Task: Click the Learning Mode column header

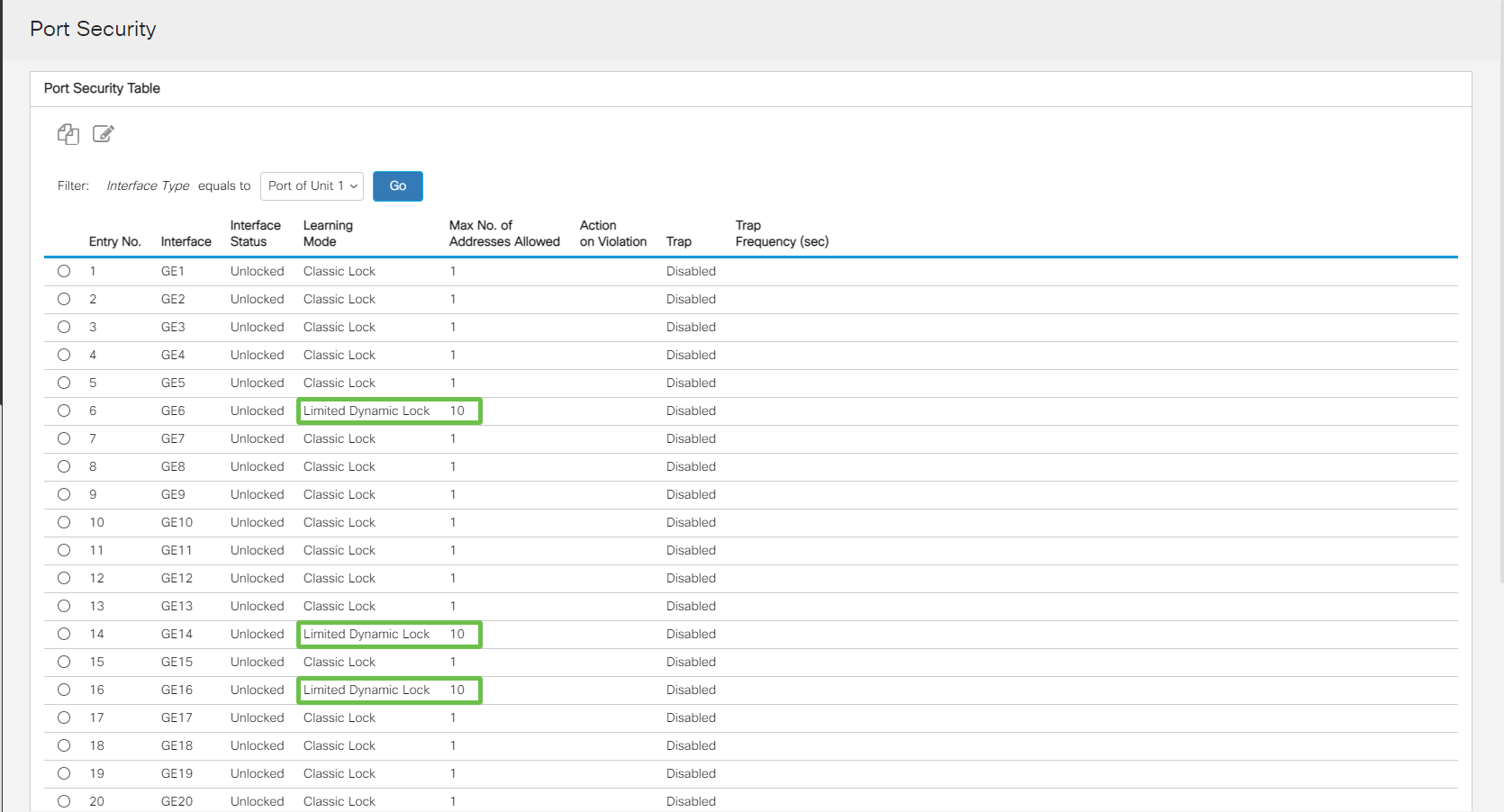Action: click(x=328, y=233)
